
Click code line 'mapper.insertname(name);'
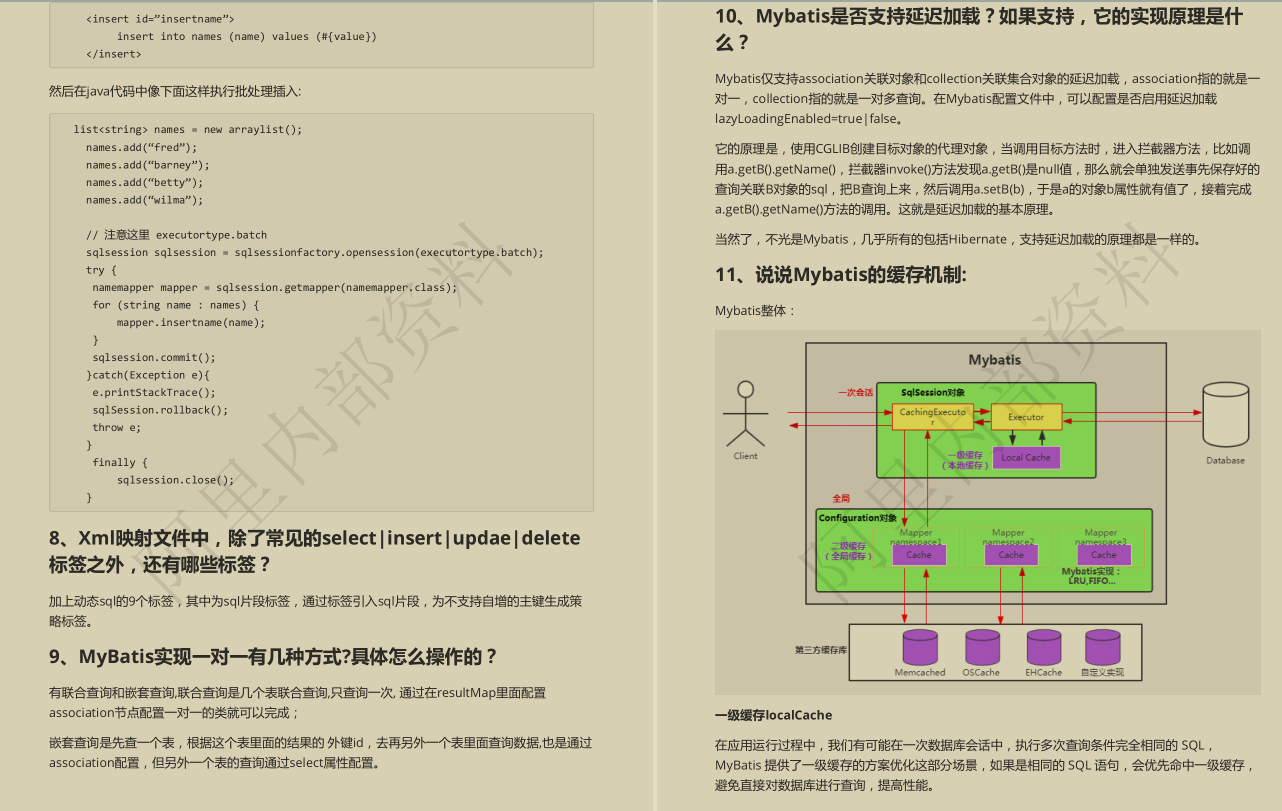click(x=191, y=322)
